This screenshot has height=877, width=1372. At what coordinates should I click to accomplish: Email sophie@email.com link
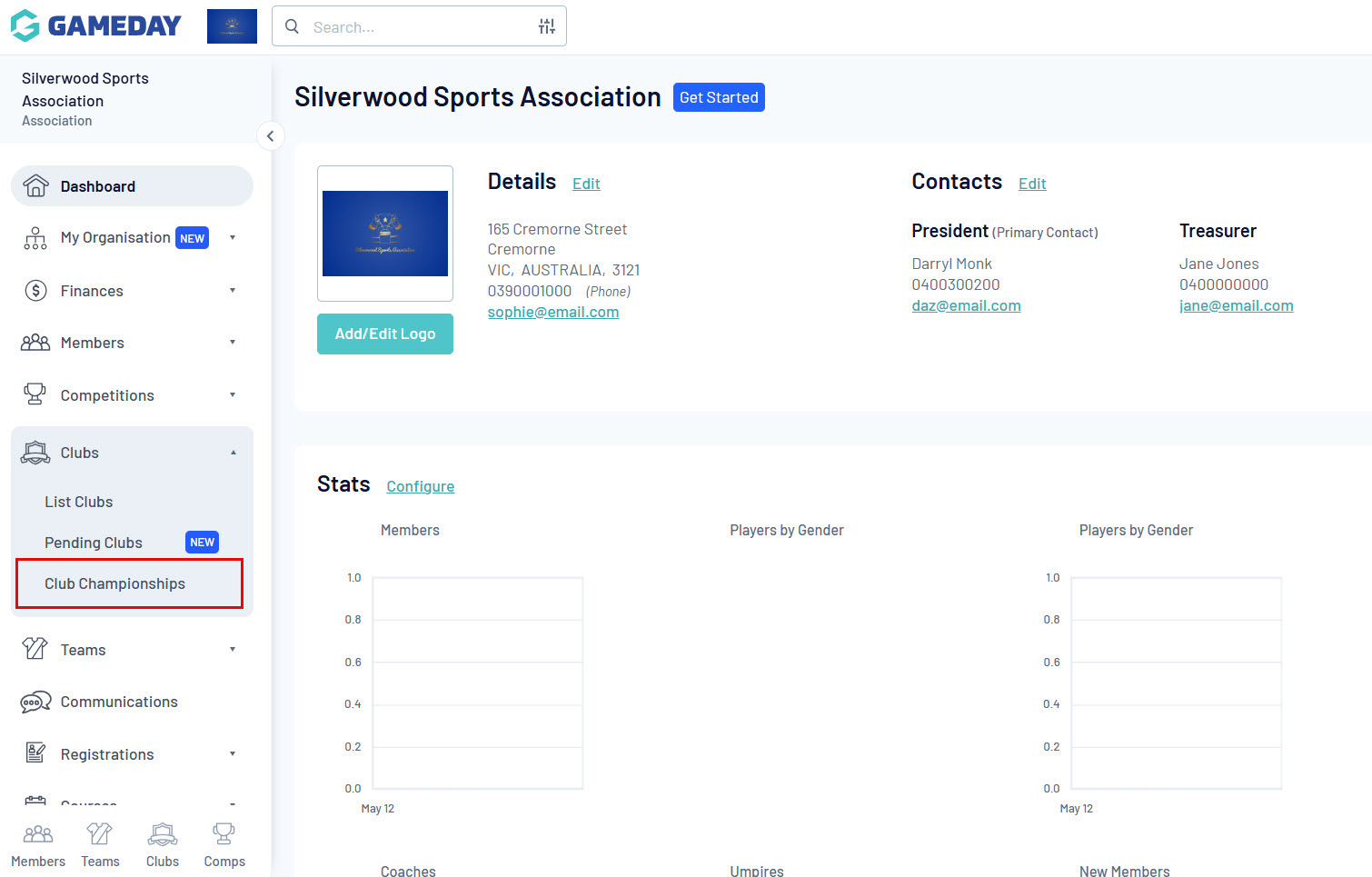[553, 312]
